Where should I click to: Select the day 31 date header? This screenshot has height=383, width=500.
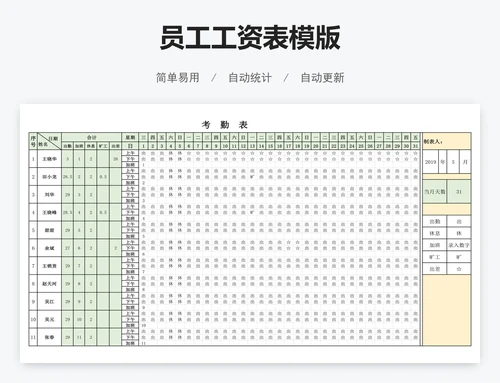tap(415, 146)
